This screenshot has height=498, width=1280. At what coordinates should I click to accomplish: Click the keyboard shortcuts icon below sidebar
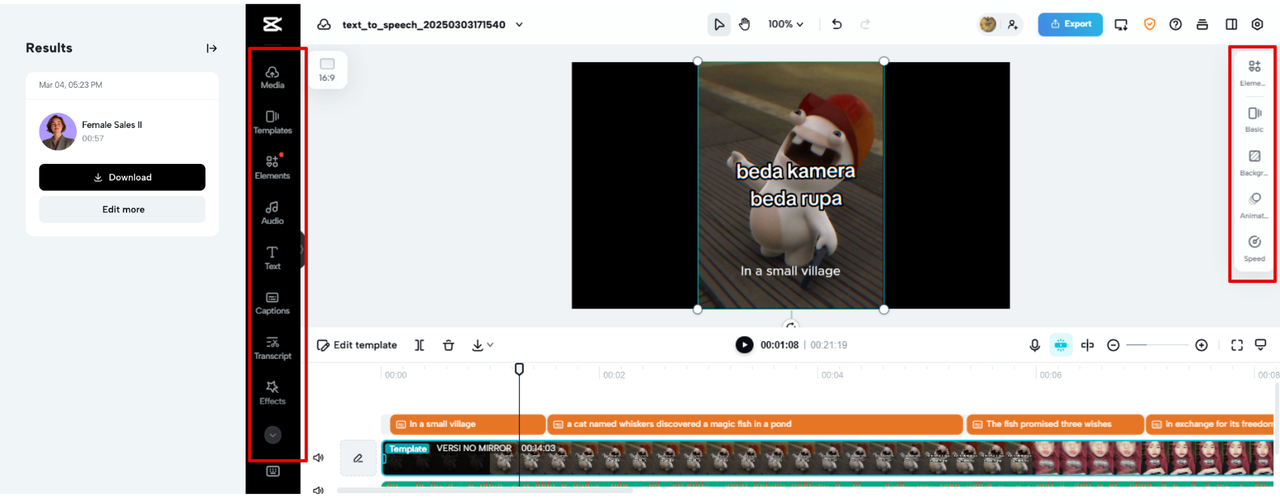(x=272, y=471)
